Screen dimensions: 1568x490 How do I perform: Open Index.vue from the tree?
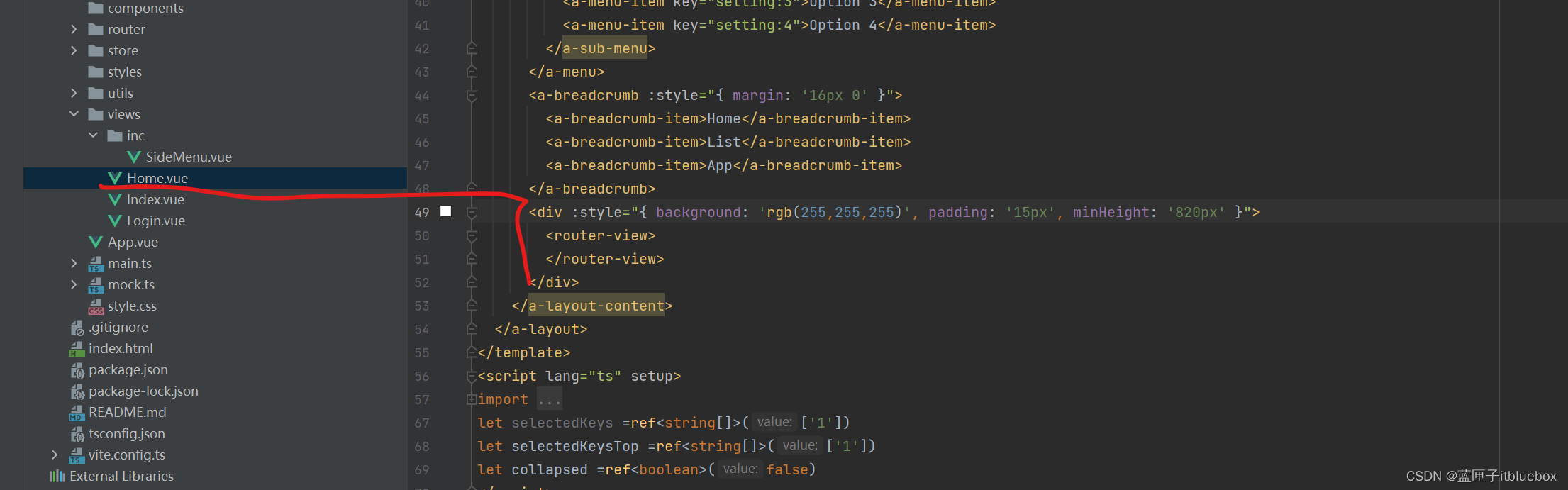click(155, 199)
